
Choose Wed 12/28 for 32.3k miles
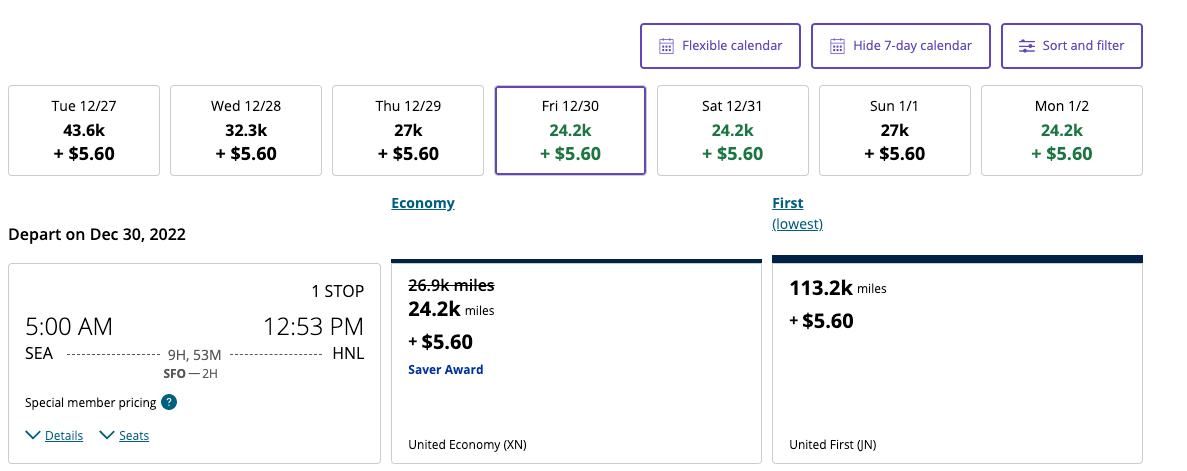pyautogui.click(x=246, y=130)
